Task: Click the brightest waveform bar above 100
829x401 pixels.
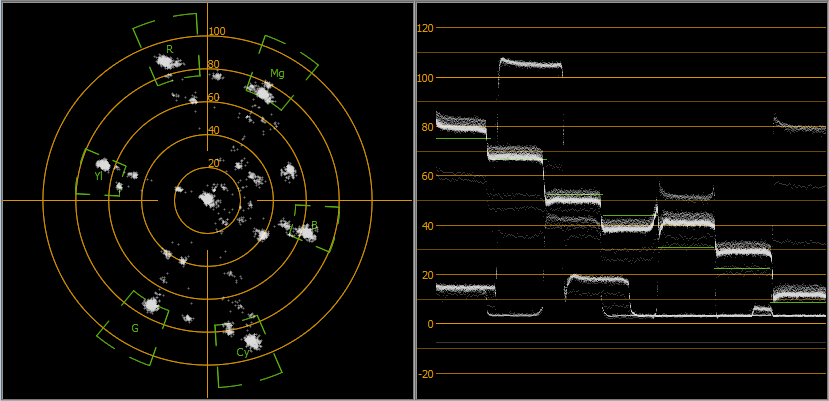Action: [530, 65]
